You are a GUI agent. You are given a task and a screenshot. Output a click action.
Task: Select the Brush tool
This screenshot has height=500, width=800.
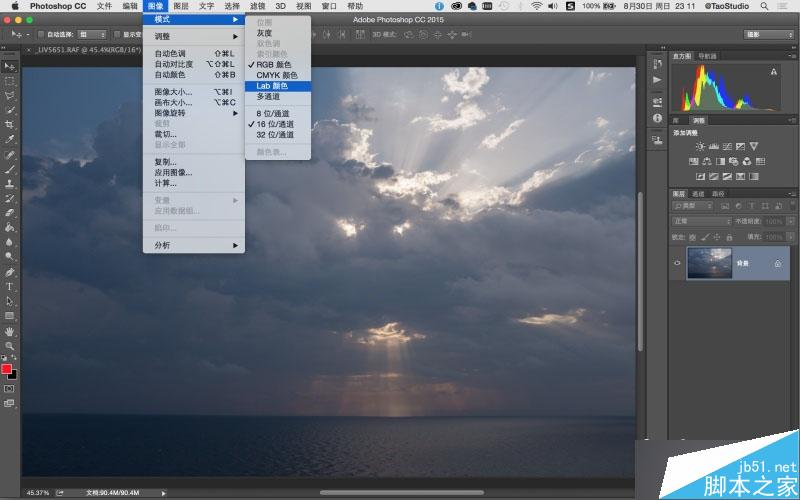tap(9, 169)
